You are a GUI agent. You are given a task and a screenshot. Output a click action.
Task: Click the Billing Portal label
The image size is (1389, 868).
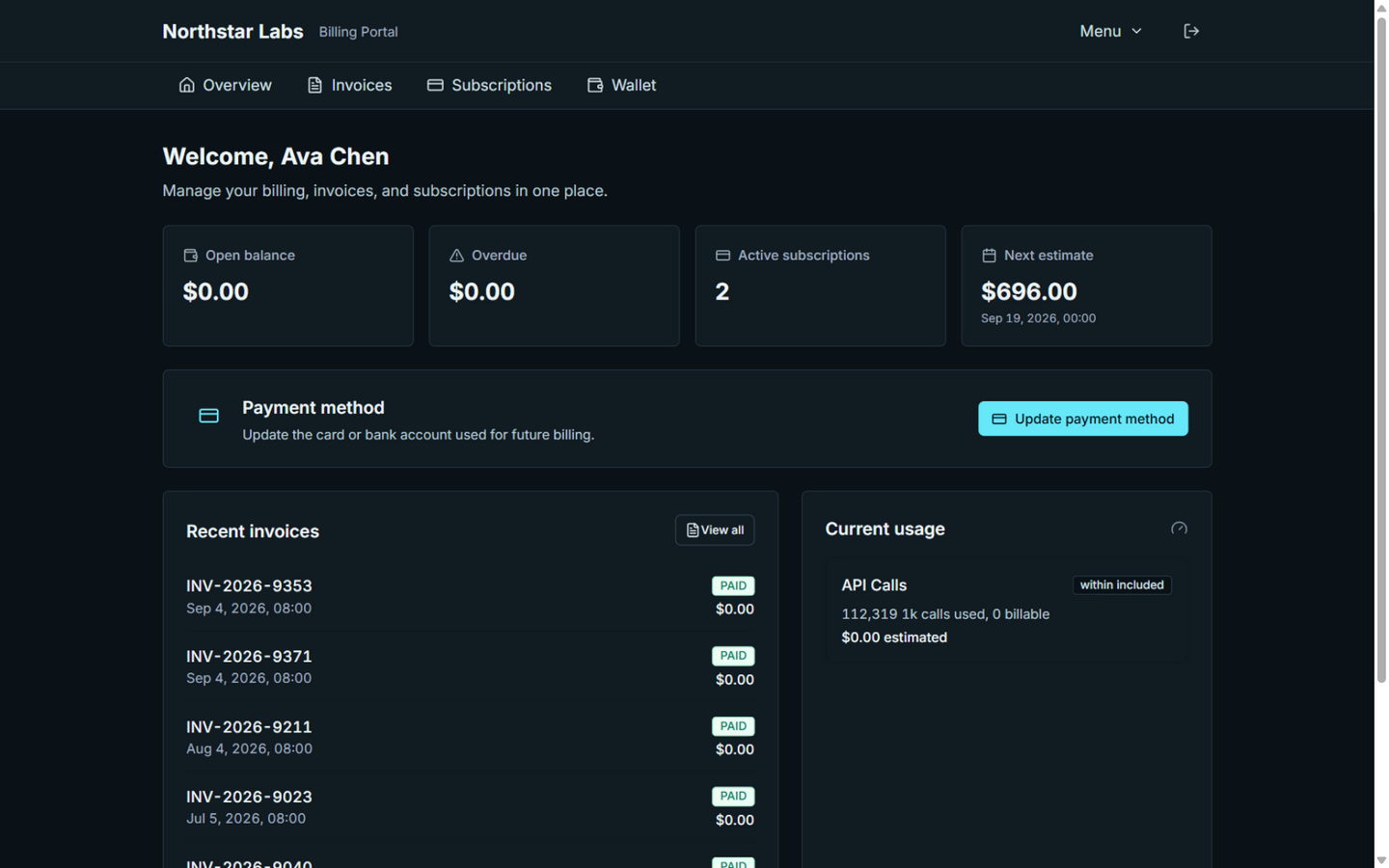358,32
